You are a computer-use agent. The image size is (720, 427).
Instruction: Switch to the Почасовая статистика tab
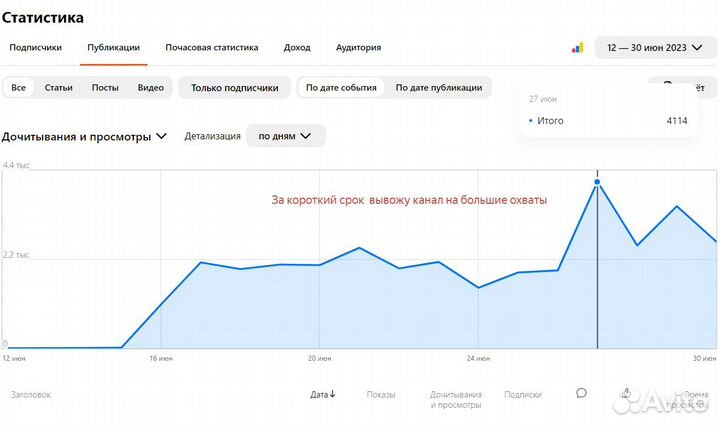click(x=212, y=47)
